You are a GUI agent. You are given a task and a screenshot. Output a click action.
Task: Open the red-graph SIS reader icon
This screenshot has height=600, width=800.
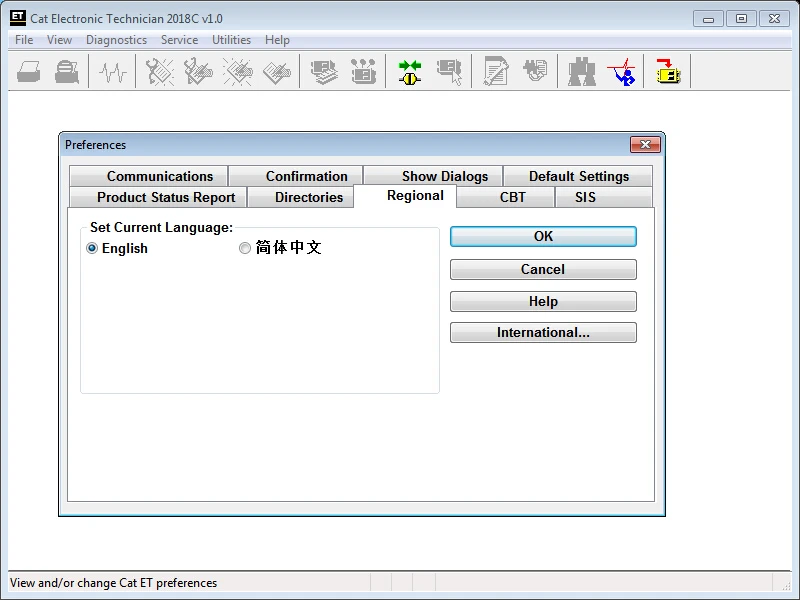(621, 71)
